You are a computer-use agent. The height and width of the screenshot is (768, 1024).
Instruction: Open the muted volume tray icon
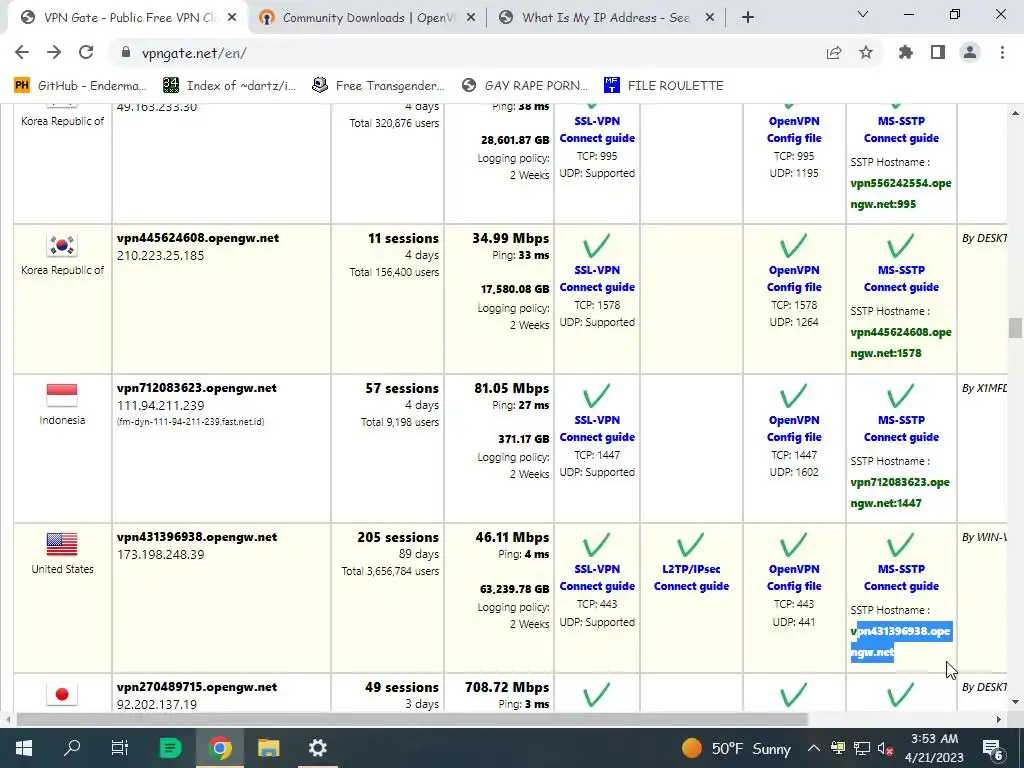[886, 748]
